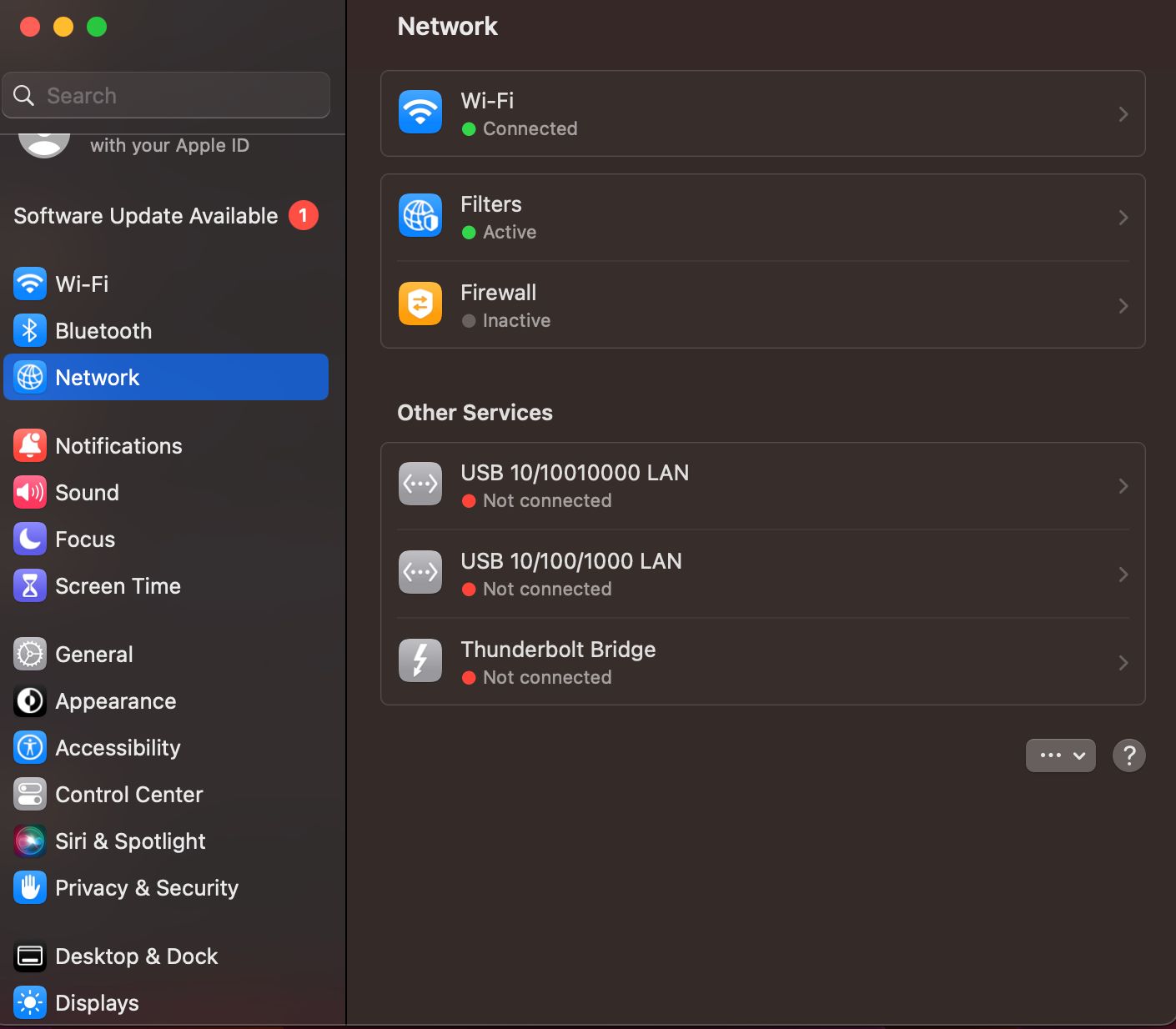Select Control Center in the sidebar
1176x1029 pixels.
(x=128, y=795)
